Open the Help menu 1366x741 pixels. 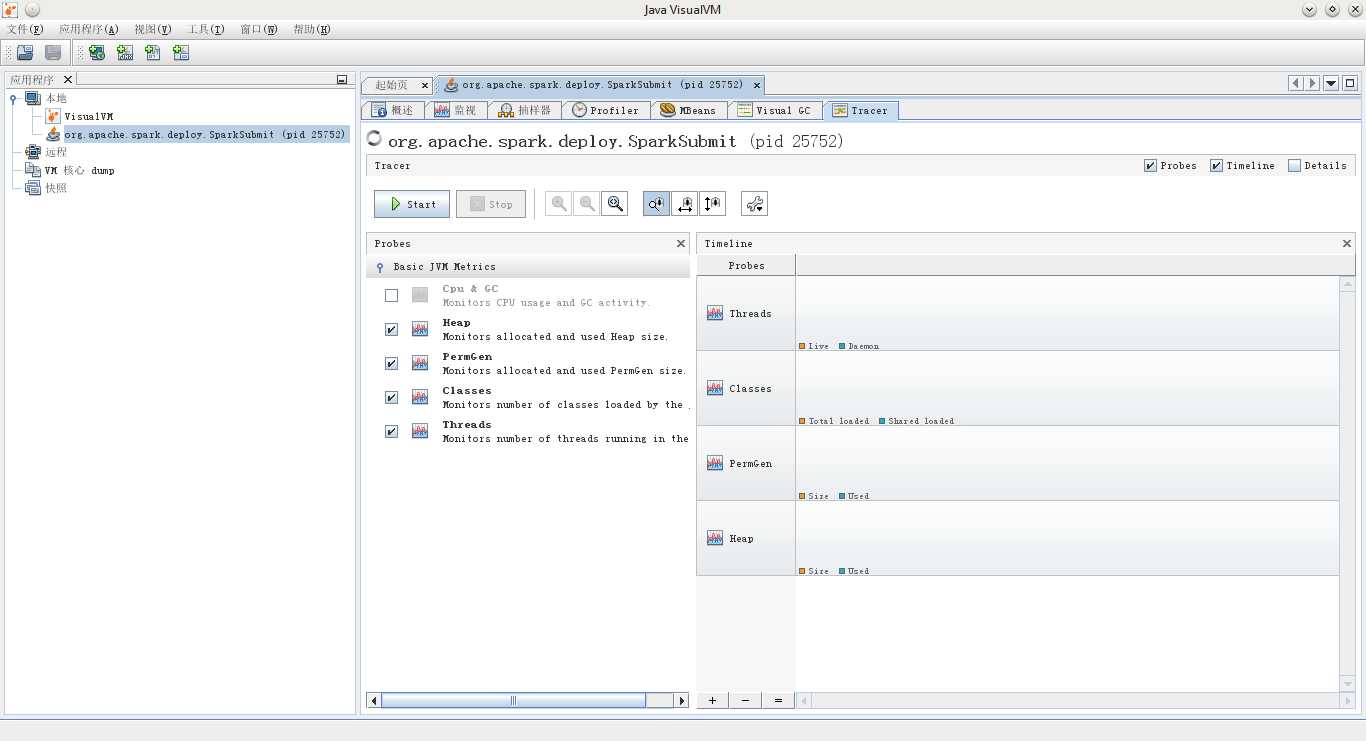312,29
